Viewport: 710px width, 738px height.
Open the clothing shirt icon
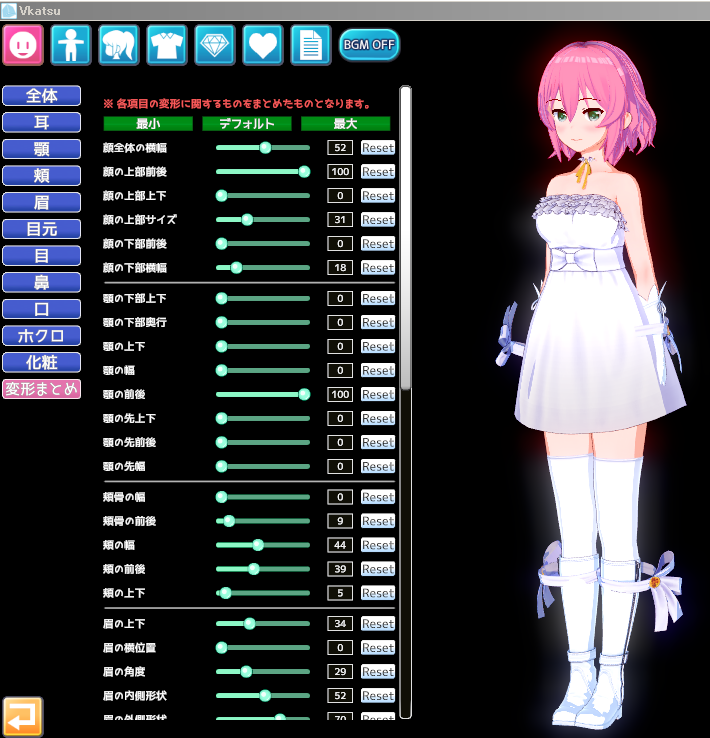pos(166,45)
